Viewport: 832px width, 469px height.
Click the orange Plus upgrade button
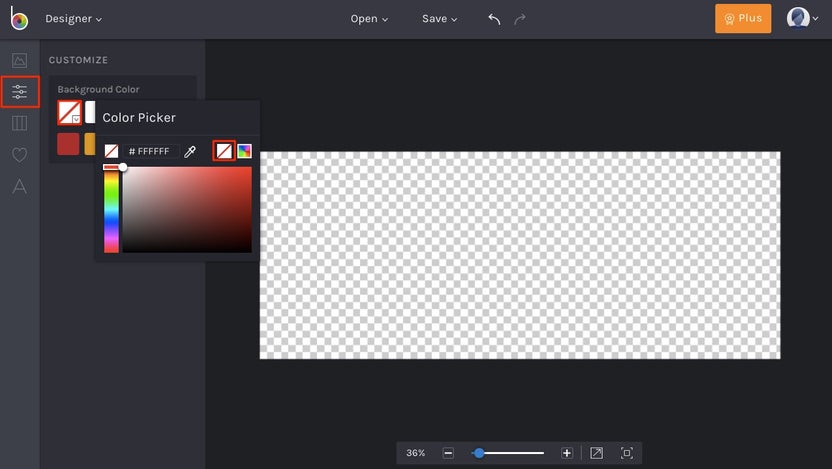pos(743,19)
